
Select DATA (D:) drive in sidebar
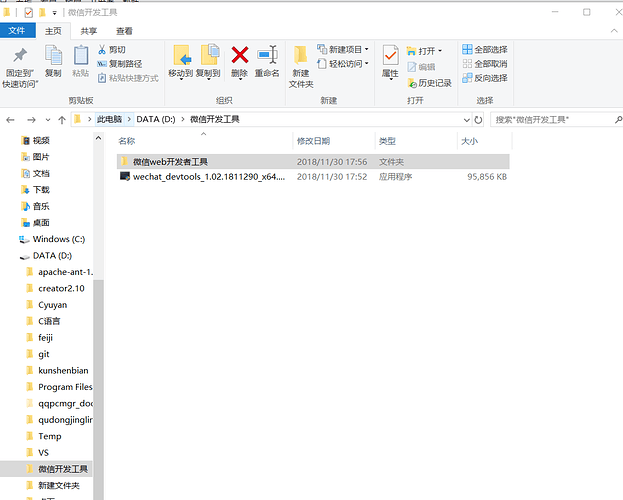click(x=46, y=256)
